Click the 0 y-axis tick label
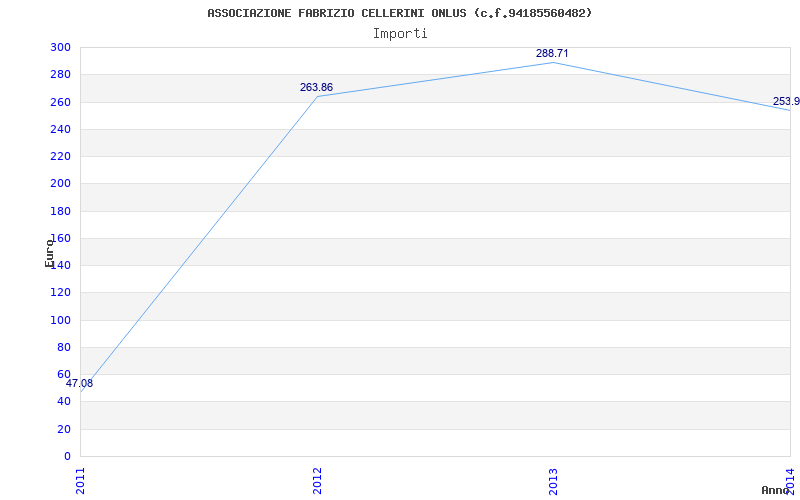Screen dimensions: 800x500 67,456
